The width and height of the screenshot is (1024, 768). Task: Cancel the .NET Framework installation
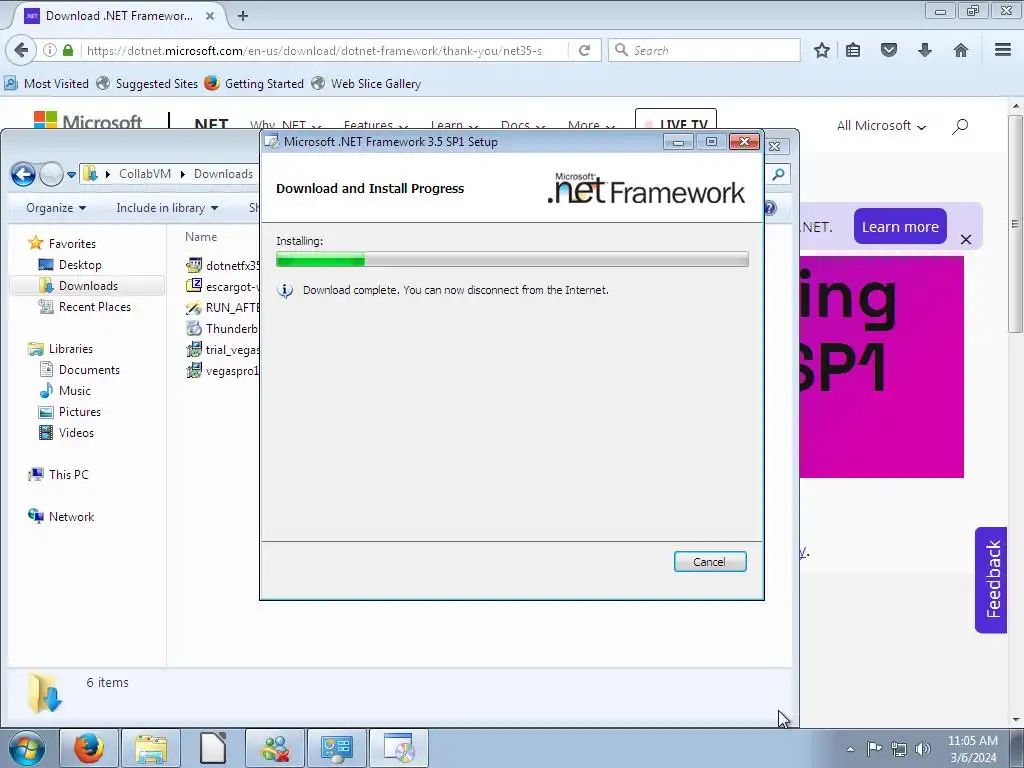click(709, 562)
